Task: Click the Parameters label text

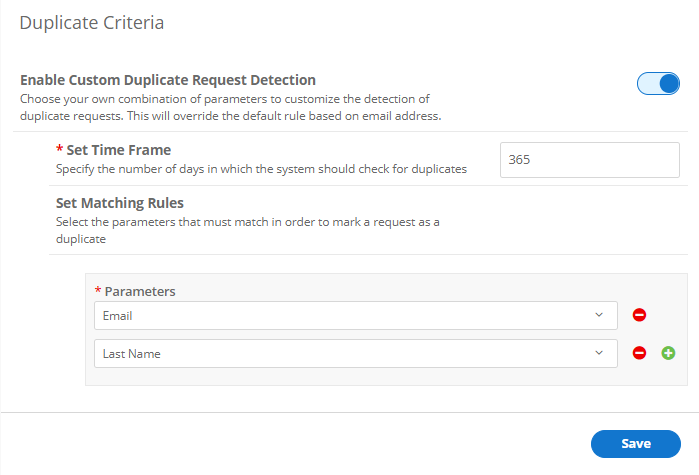Action: coord(140,292)
